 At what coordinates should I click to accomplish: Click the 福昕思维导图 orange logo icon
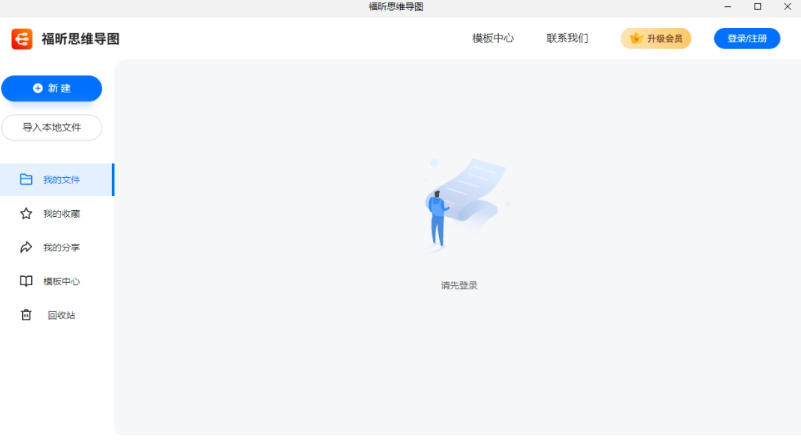coord(22,39)
